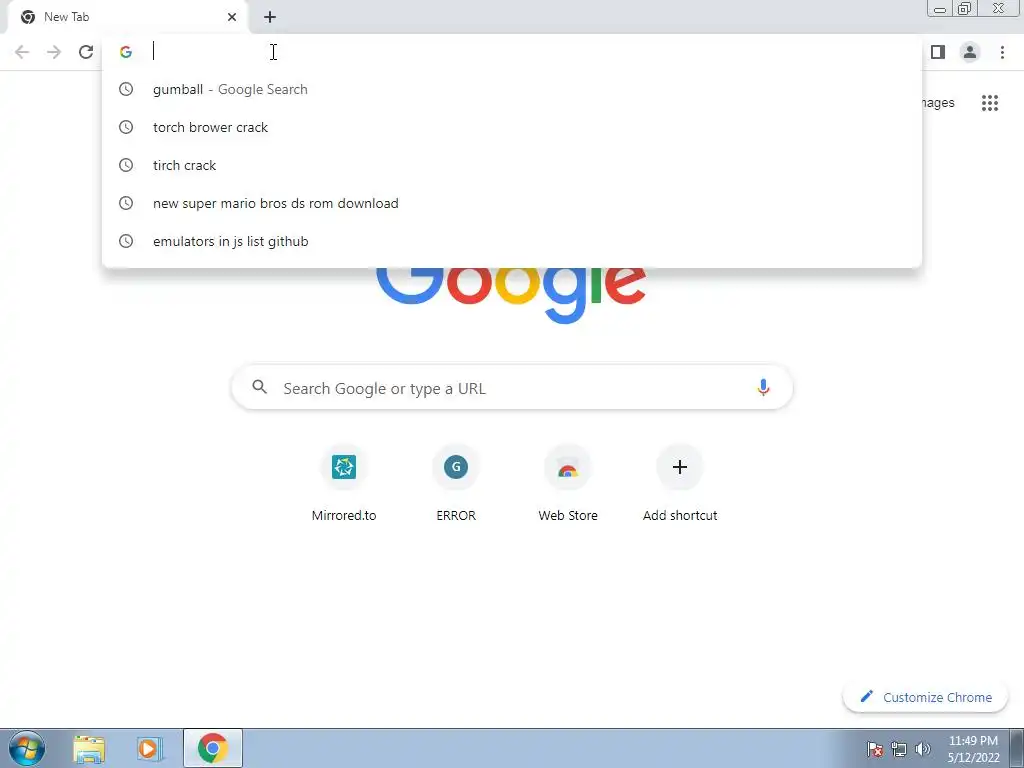The image size is (1024, 768).
Task: Click the Chrome taskbar icon
Action: (213, 748)
